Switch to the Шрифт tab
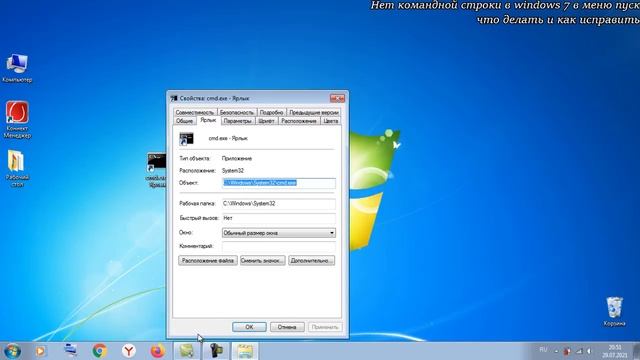 coord(267,121)
